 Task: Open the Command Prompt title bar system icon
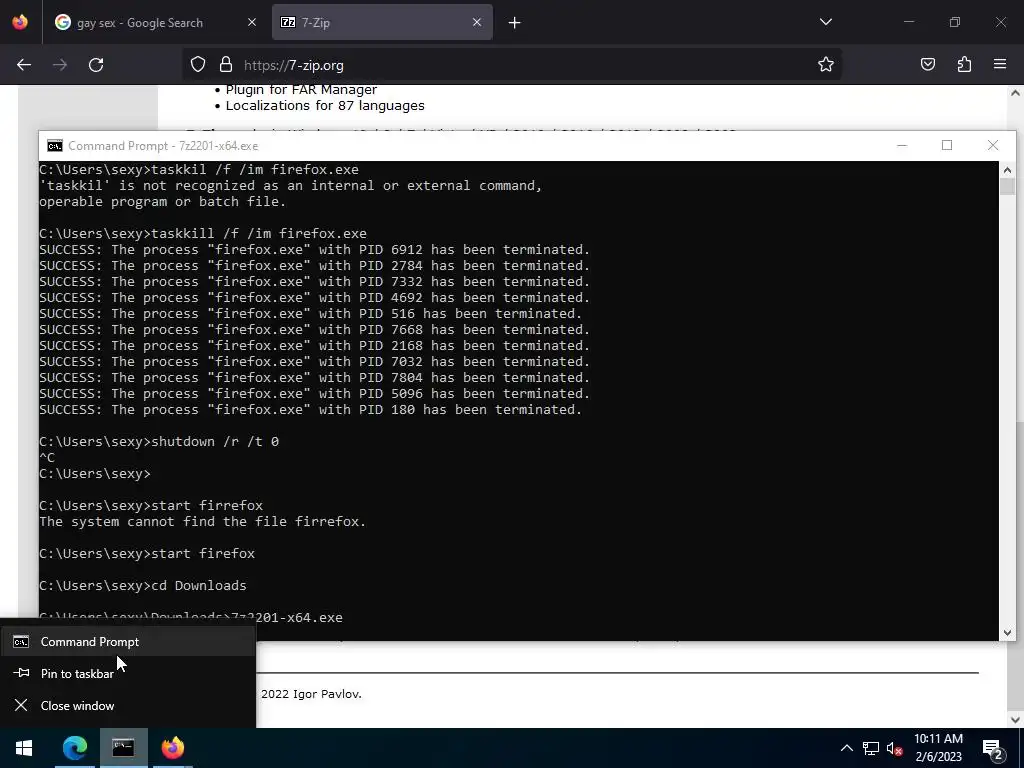55,146
